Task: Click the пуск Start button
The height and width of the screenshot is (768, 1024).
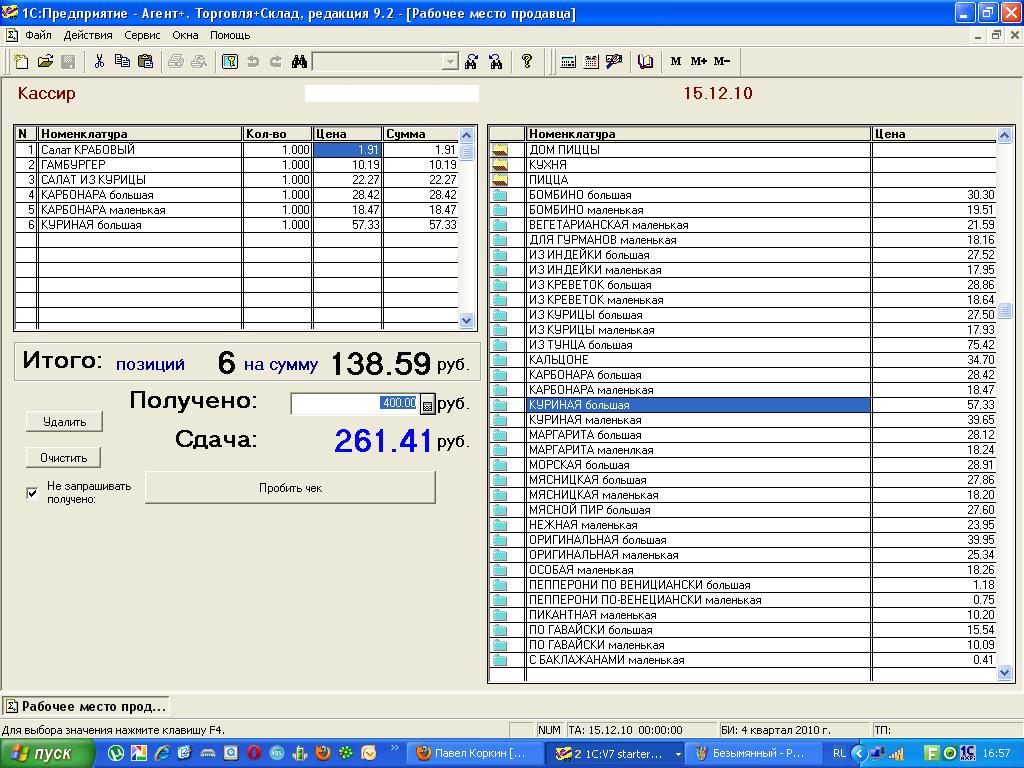Action: pyautogui.click(x=47, y=754)
